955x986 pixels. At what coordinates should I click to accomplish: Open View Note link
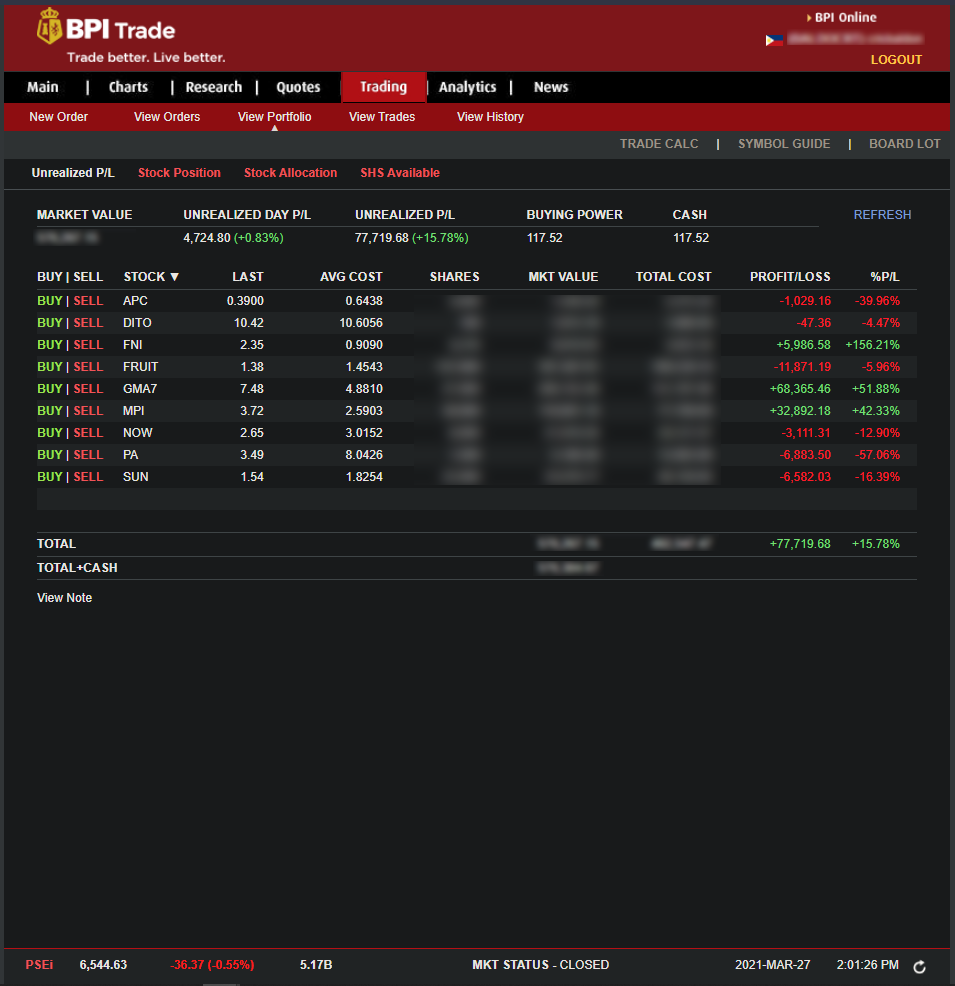tap(64, 598)
